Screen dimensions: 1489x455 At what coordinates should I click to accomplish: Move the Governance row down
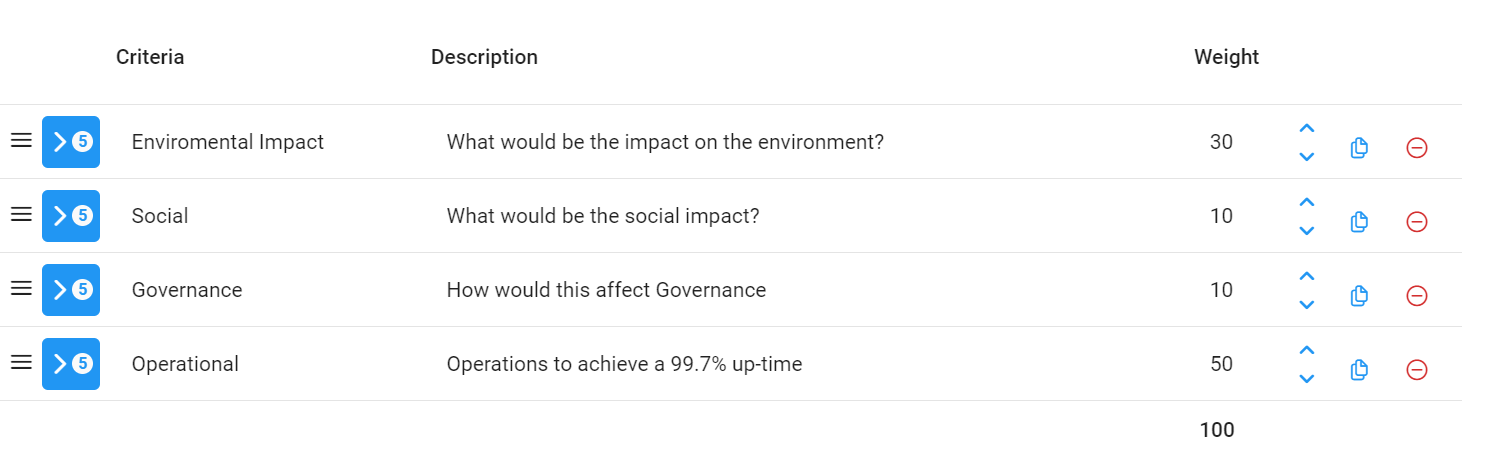click(1306, 305)
